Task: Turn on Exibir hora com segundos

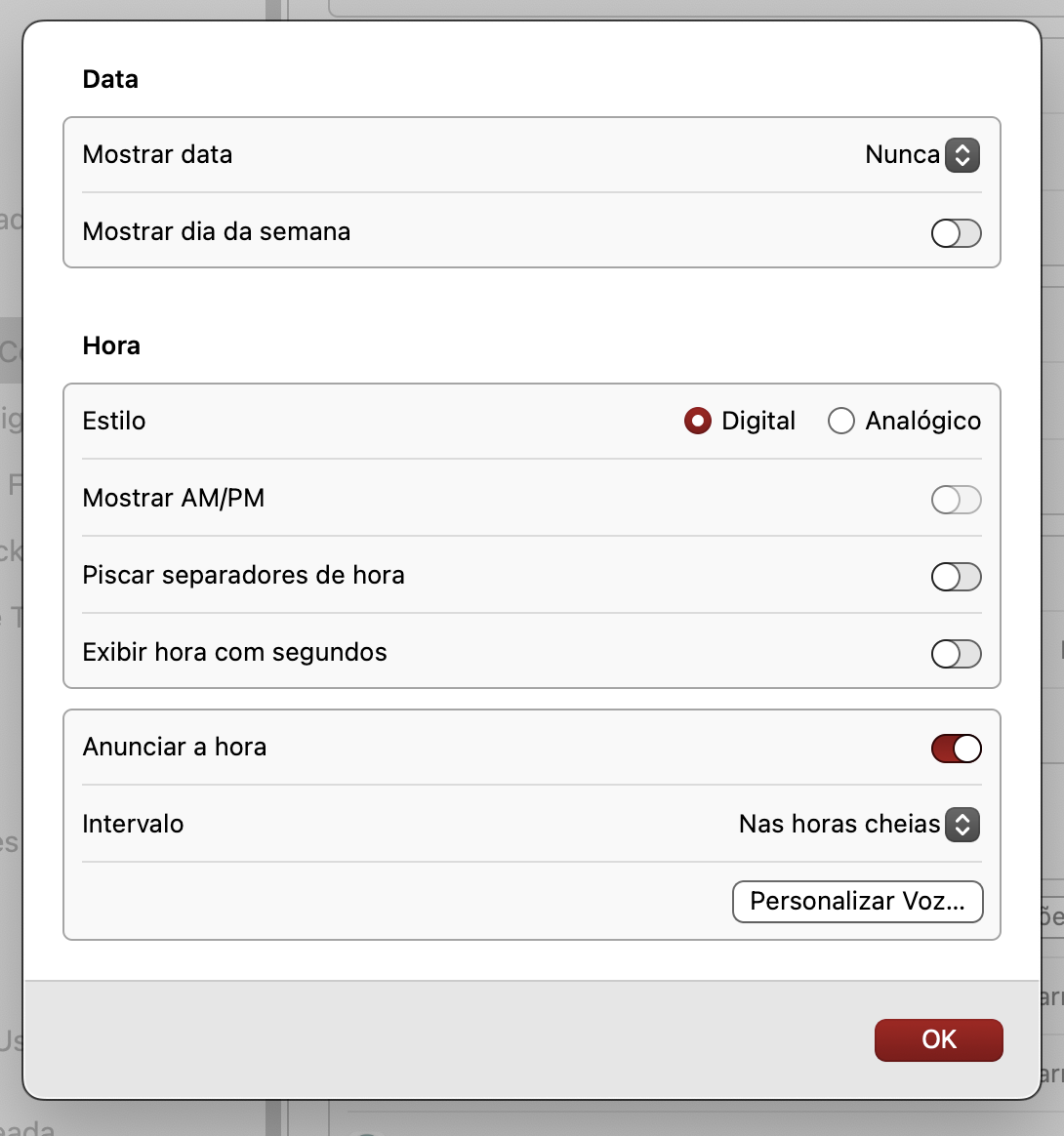Action: click(x=956, y=654)
